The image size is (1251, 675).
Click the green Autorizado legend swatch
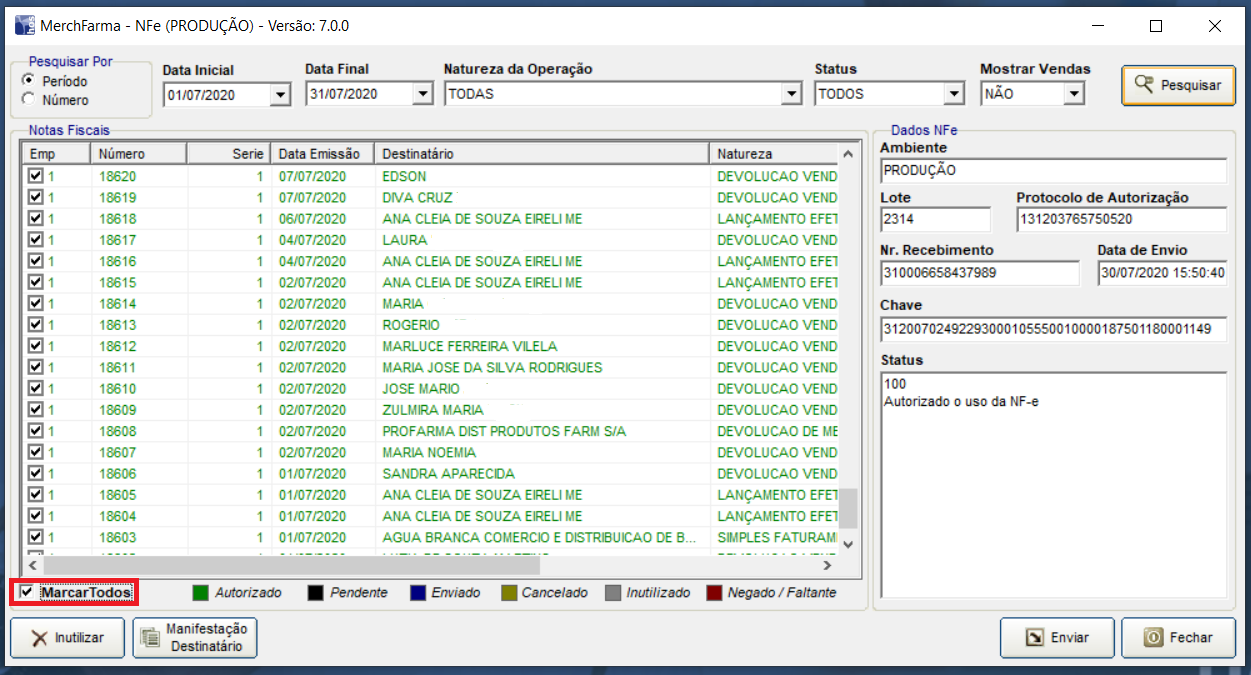click(x=200, y=593)
